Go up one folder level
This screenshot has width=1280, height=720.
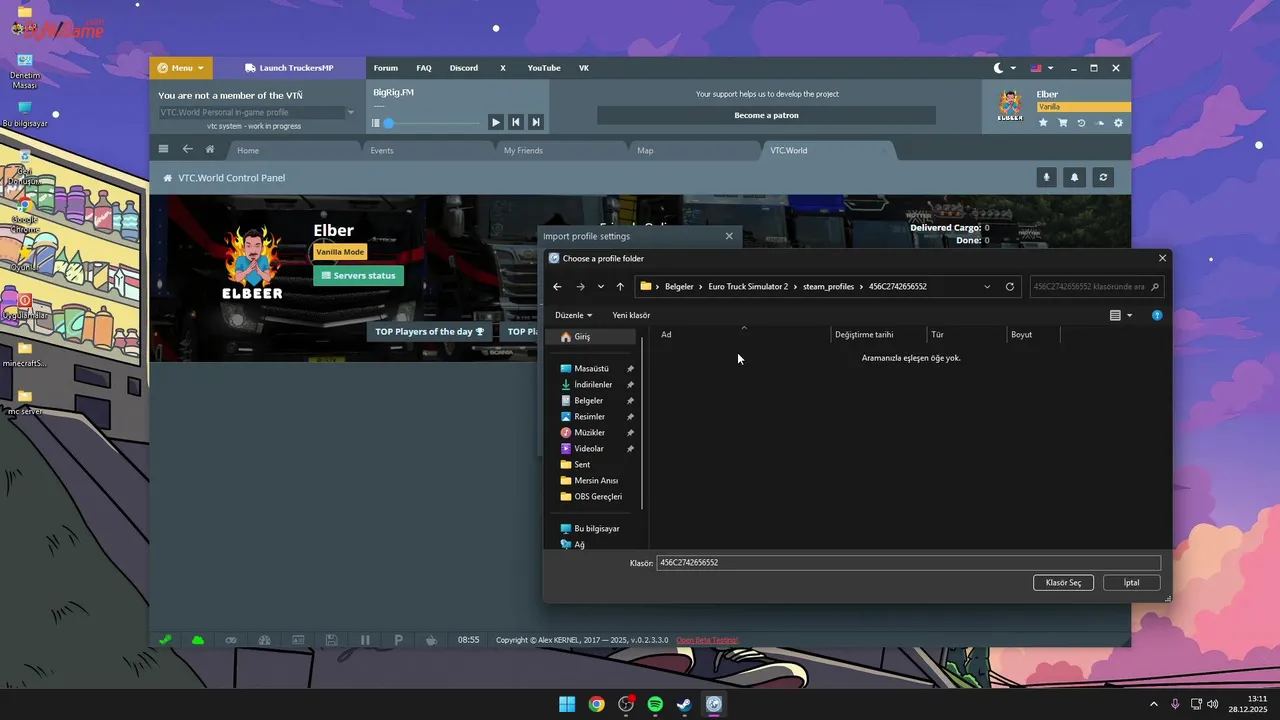(620, 287)
